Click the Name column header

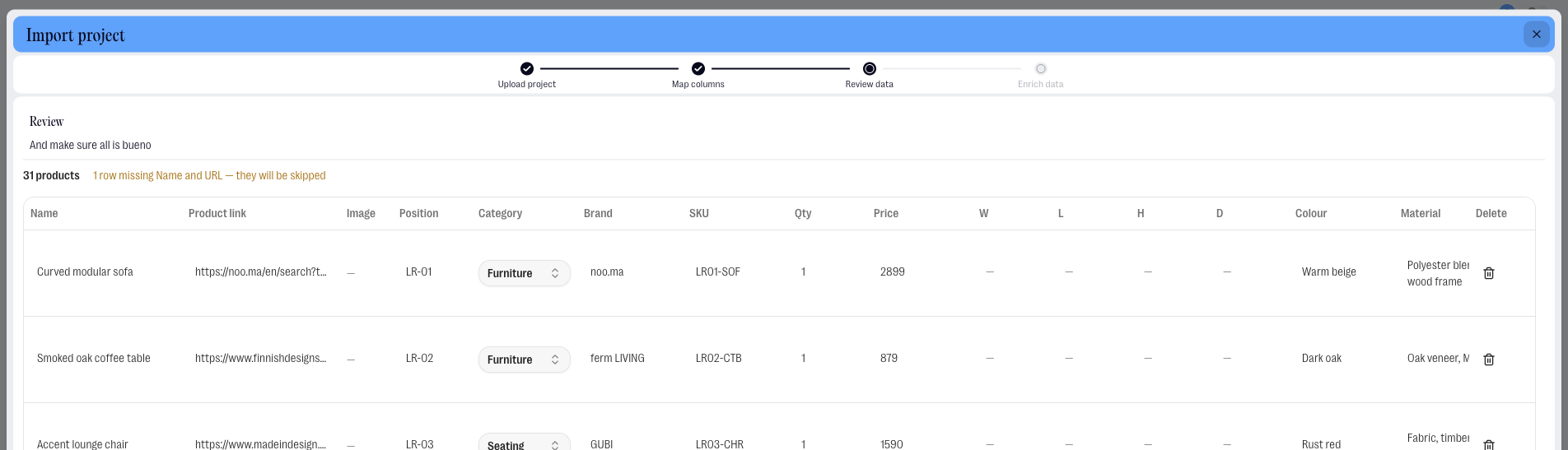[44, 213]
